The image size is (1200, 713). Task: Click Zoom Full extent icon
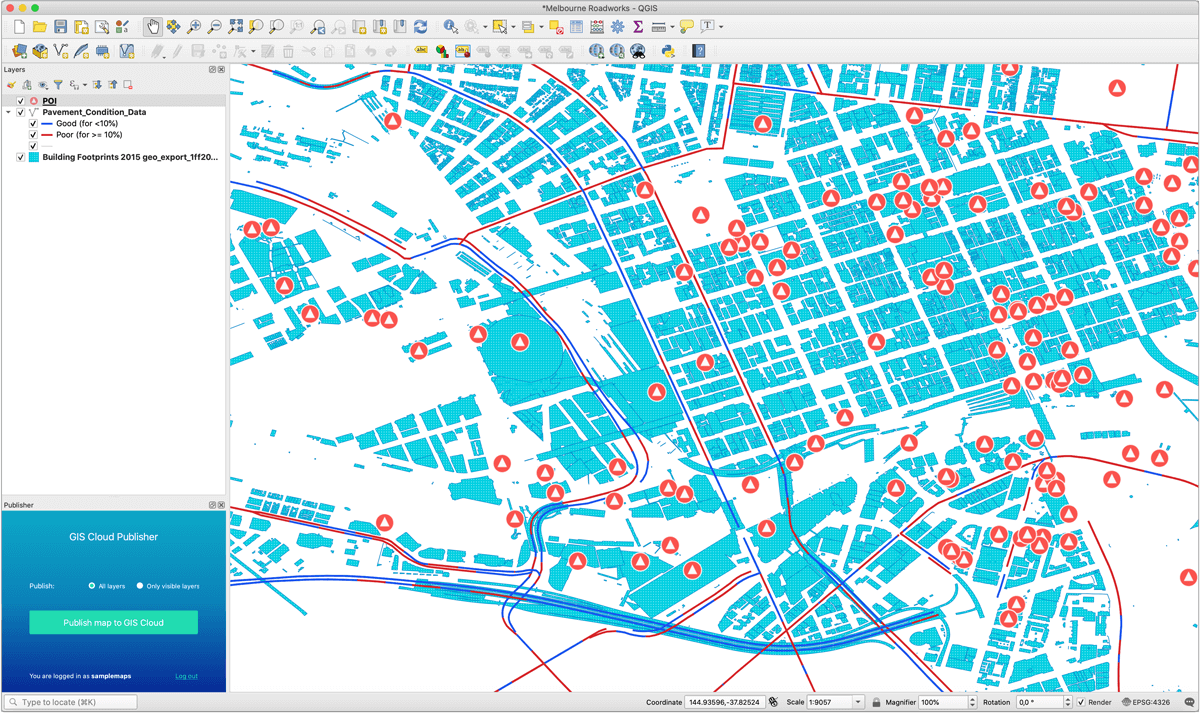click(x=237, y=27)
